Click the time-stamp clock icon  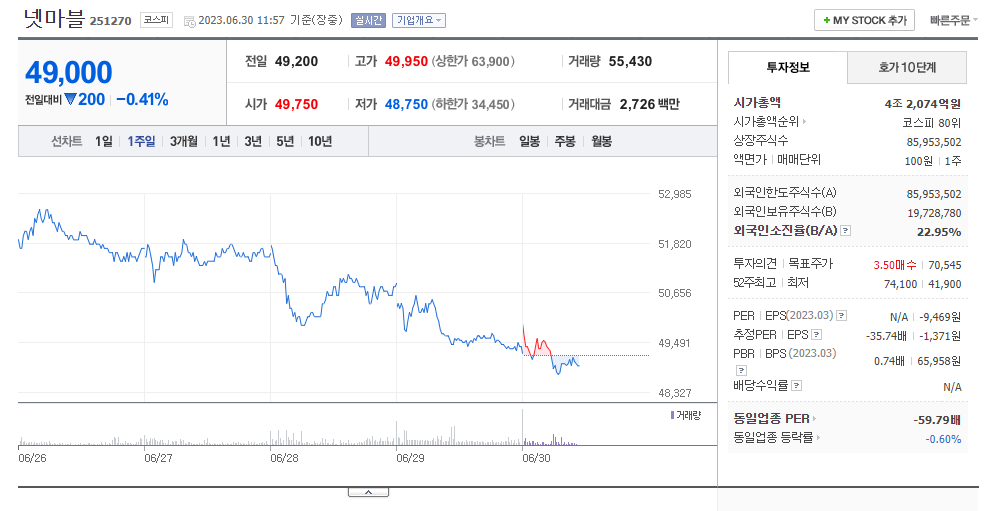[189, 21]
